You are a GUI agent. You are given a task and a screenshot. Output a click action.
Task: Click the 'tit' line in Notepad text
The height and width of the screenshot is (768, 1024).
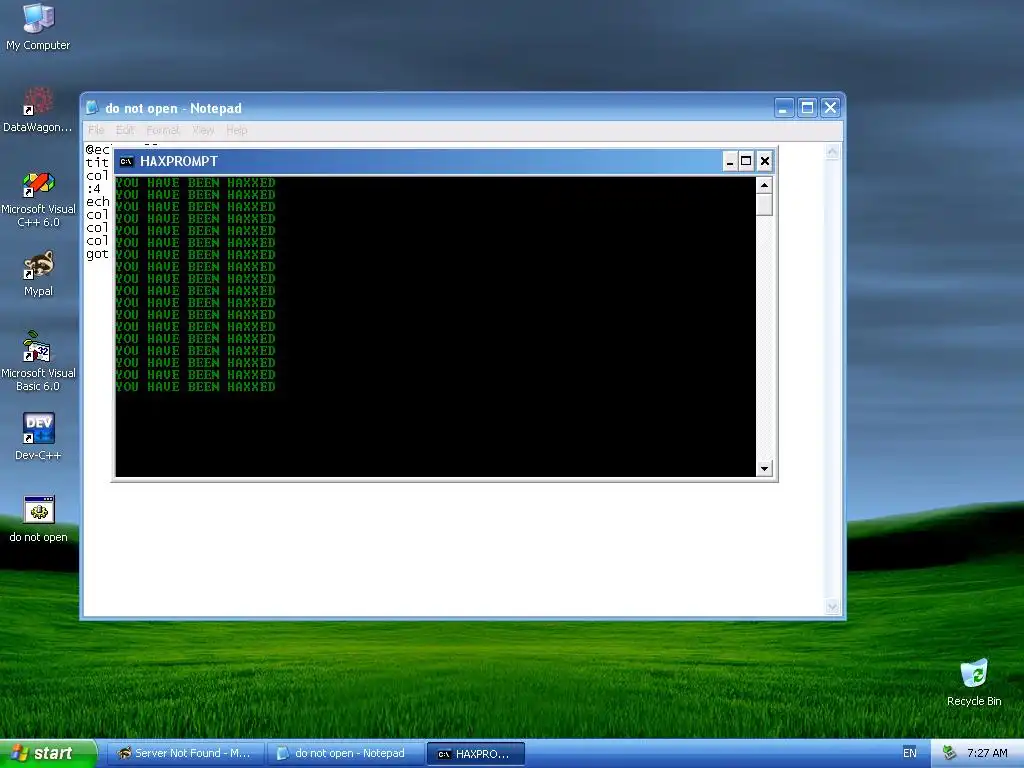97,163
